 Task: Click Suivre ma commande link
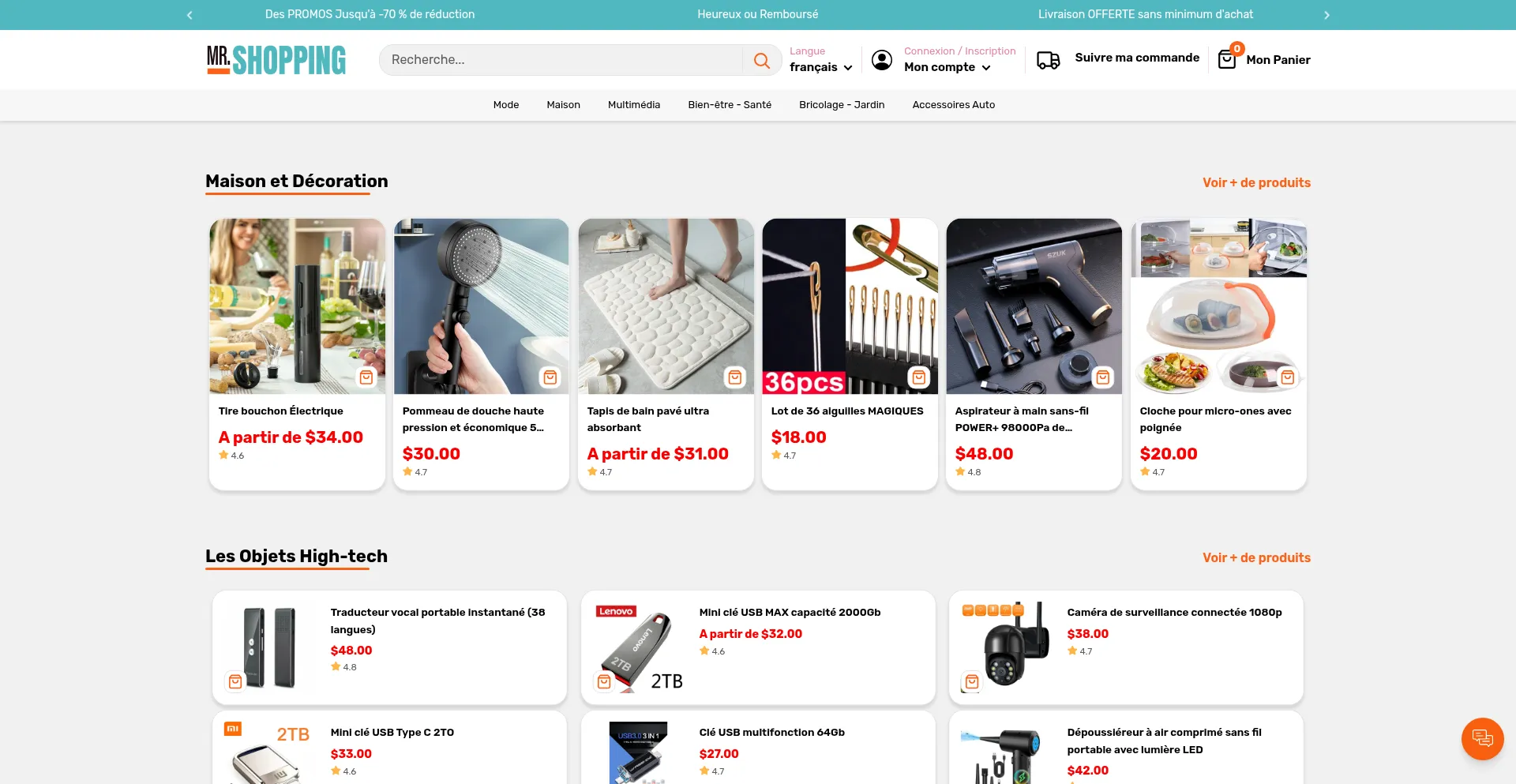pyautogui.click(x=1137, y=58)
